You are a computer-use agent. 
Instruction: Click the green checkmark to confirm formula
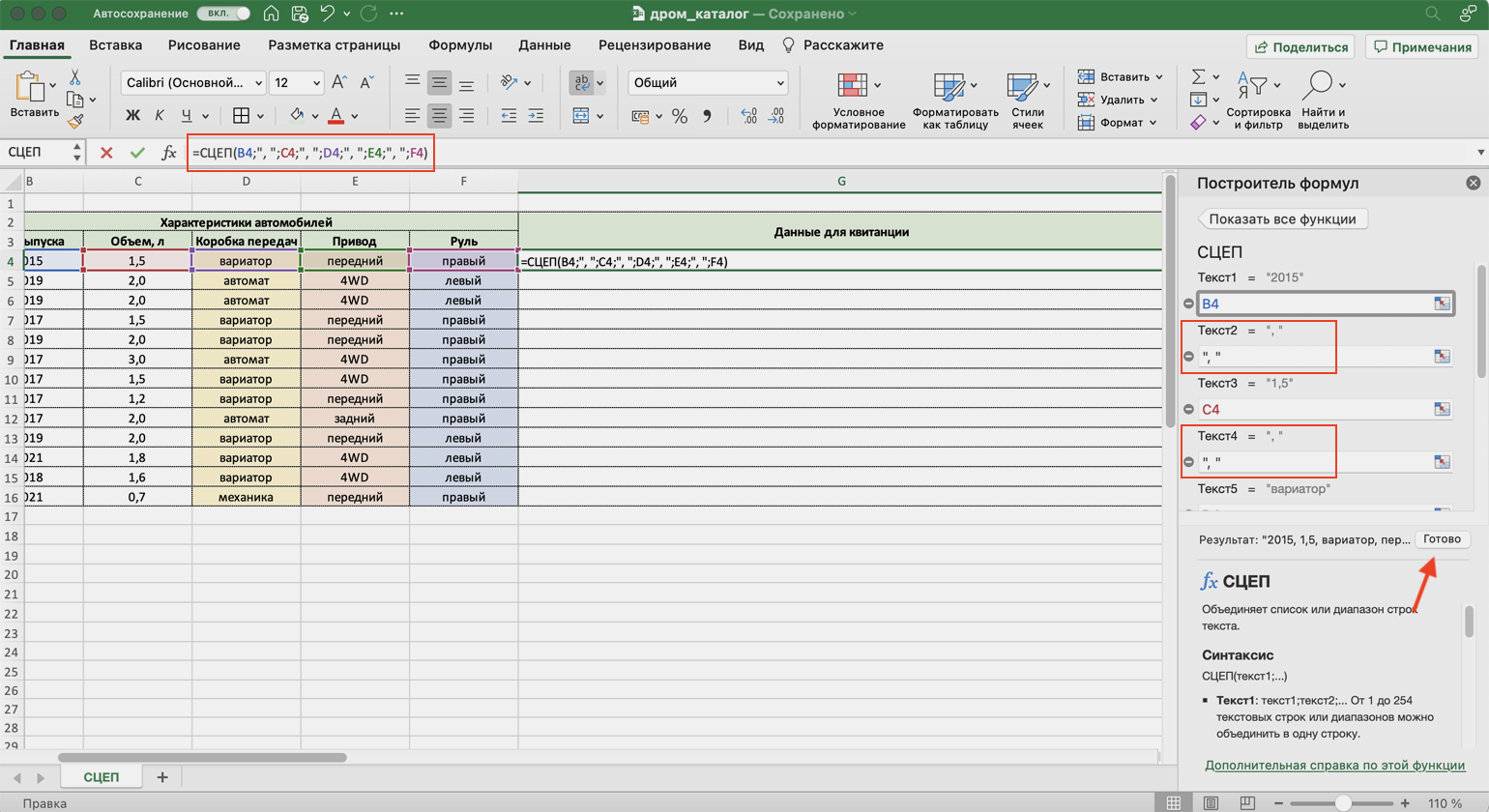[137, 153]
